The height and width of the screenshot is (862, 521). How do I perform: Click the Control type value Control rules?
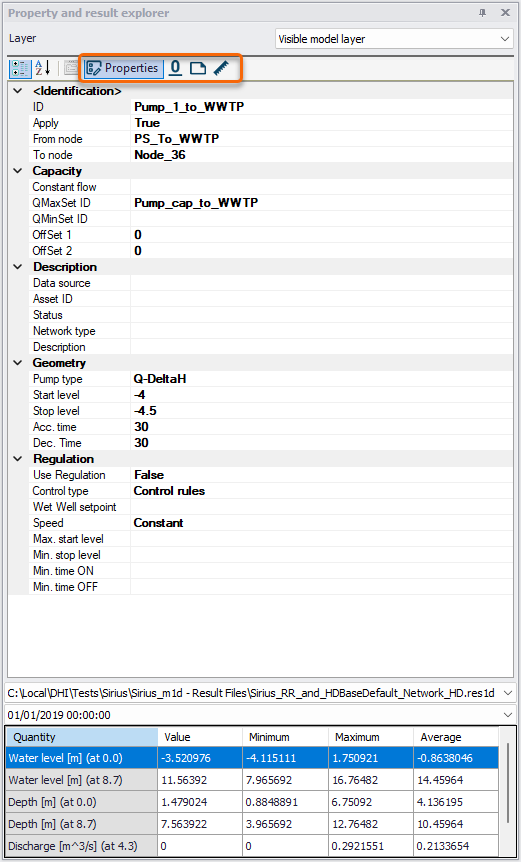point(169,490)
